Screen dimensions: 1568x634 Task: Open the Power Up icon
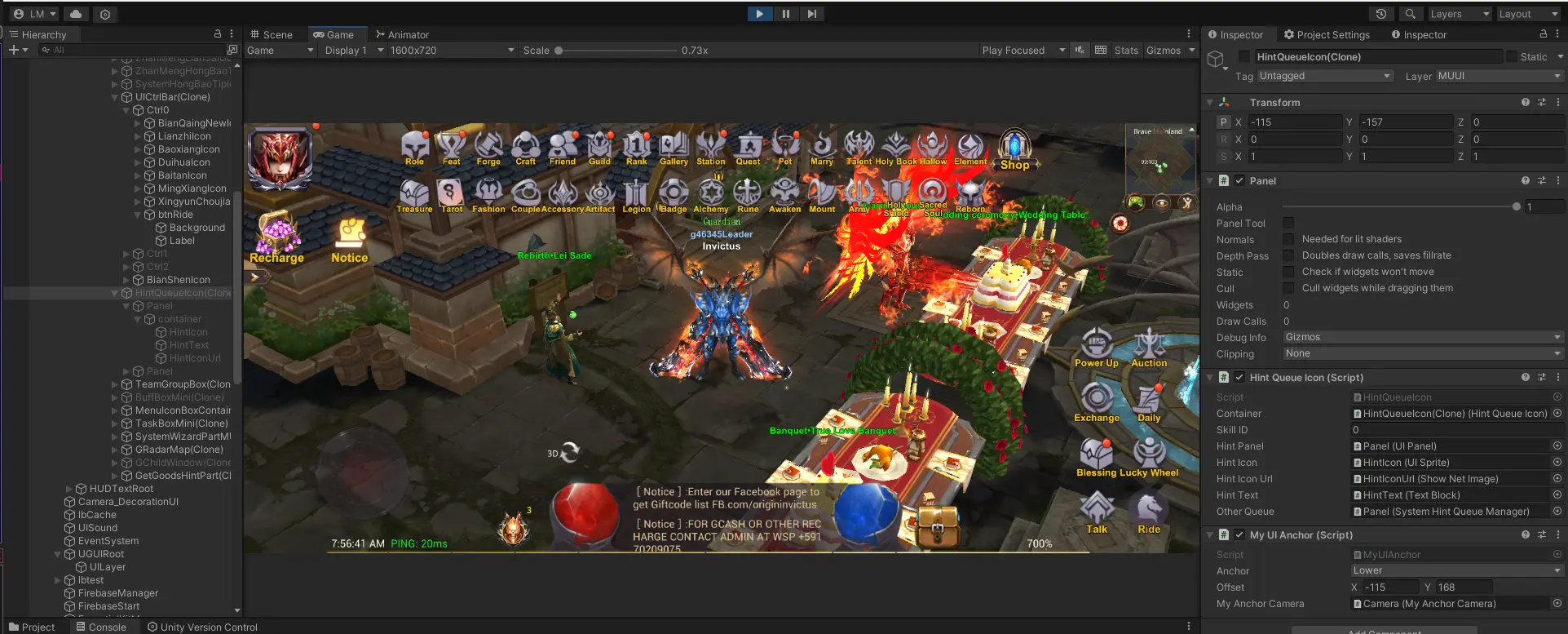coord(1097,348)
